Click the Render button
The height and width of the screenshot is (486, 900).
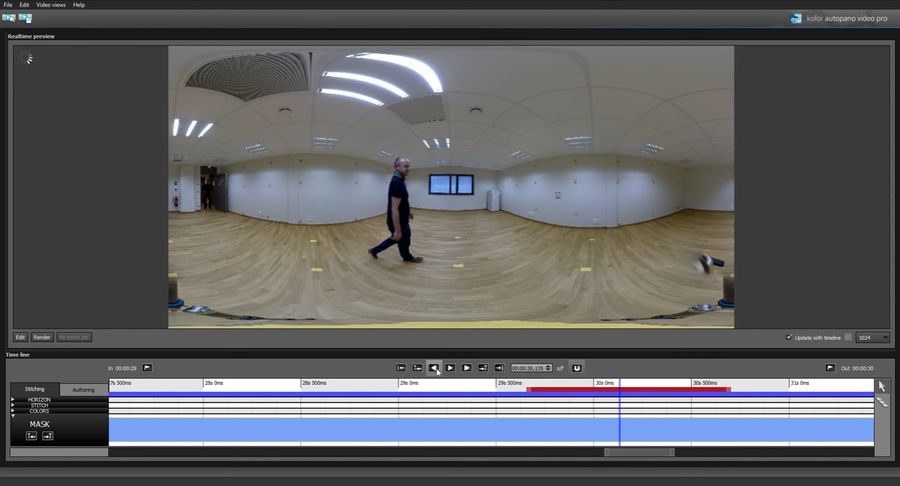[x=42, y=337]
